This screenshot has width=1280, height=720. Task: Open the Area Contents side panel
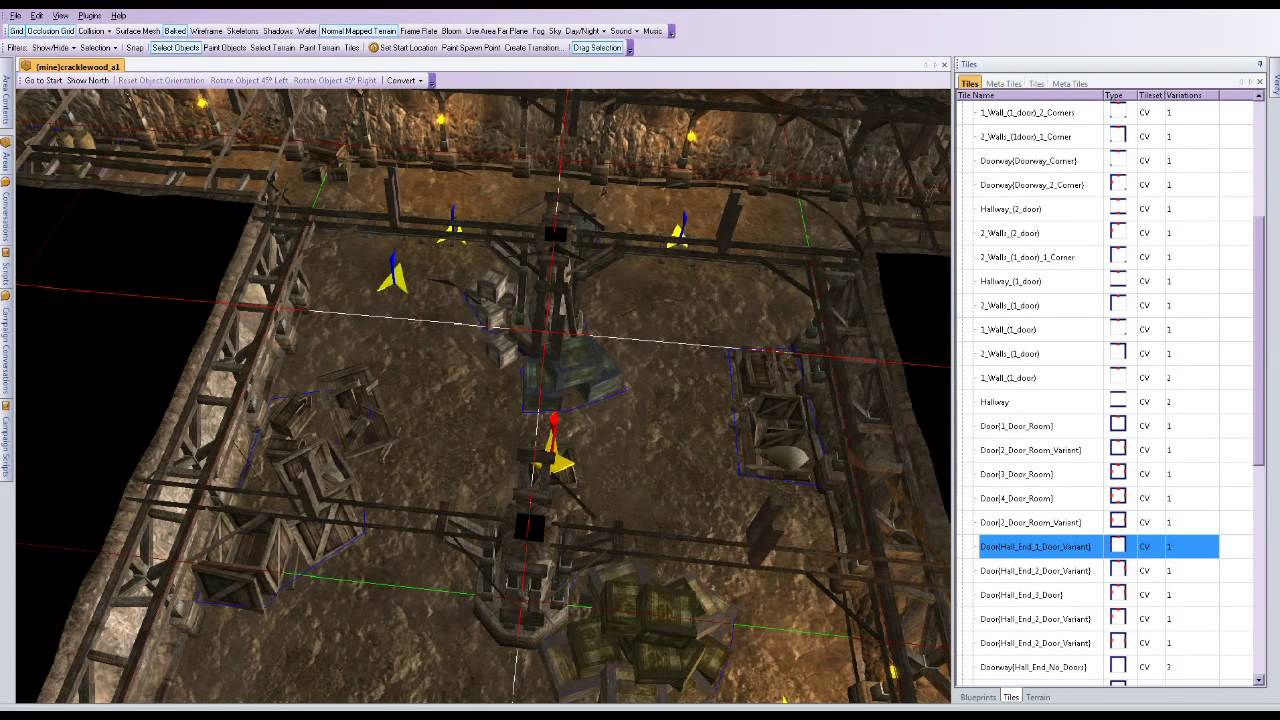pos(6,98)
